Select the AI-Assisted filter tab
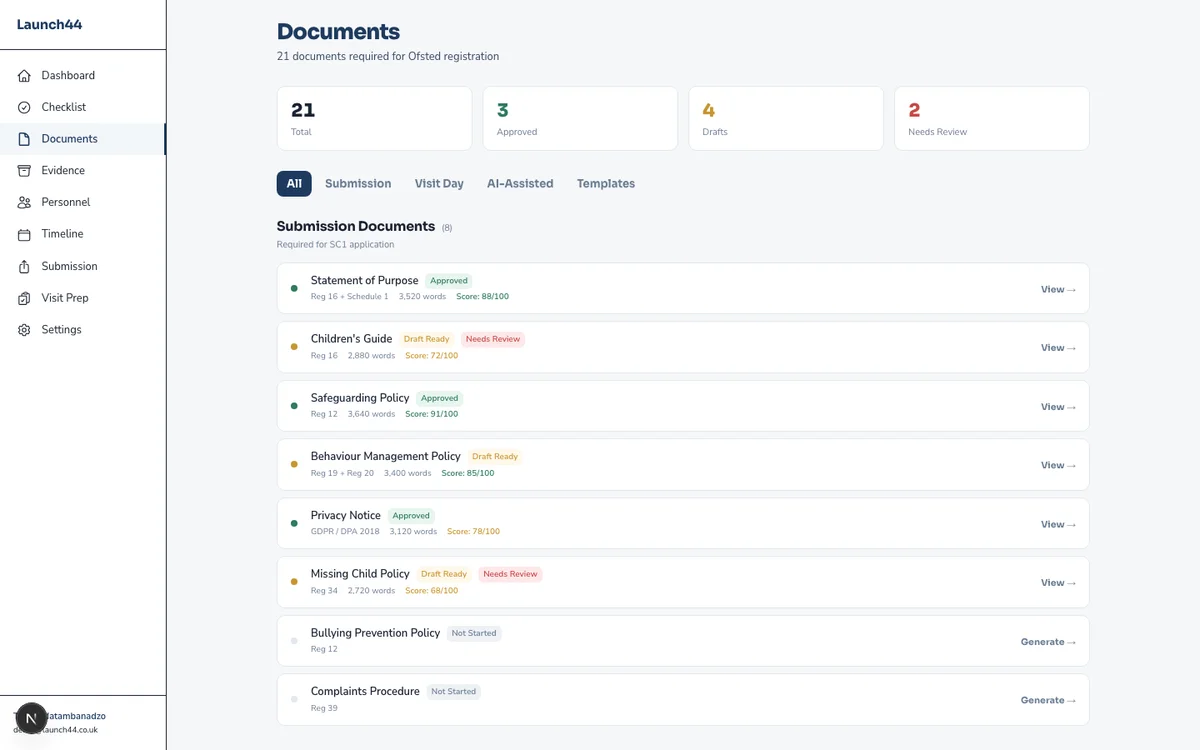The image size is (1200, 750). pos(520,183)
